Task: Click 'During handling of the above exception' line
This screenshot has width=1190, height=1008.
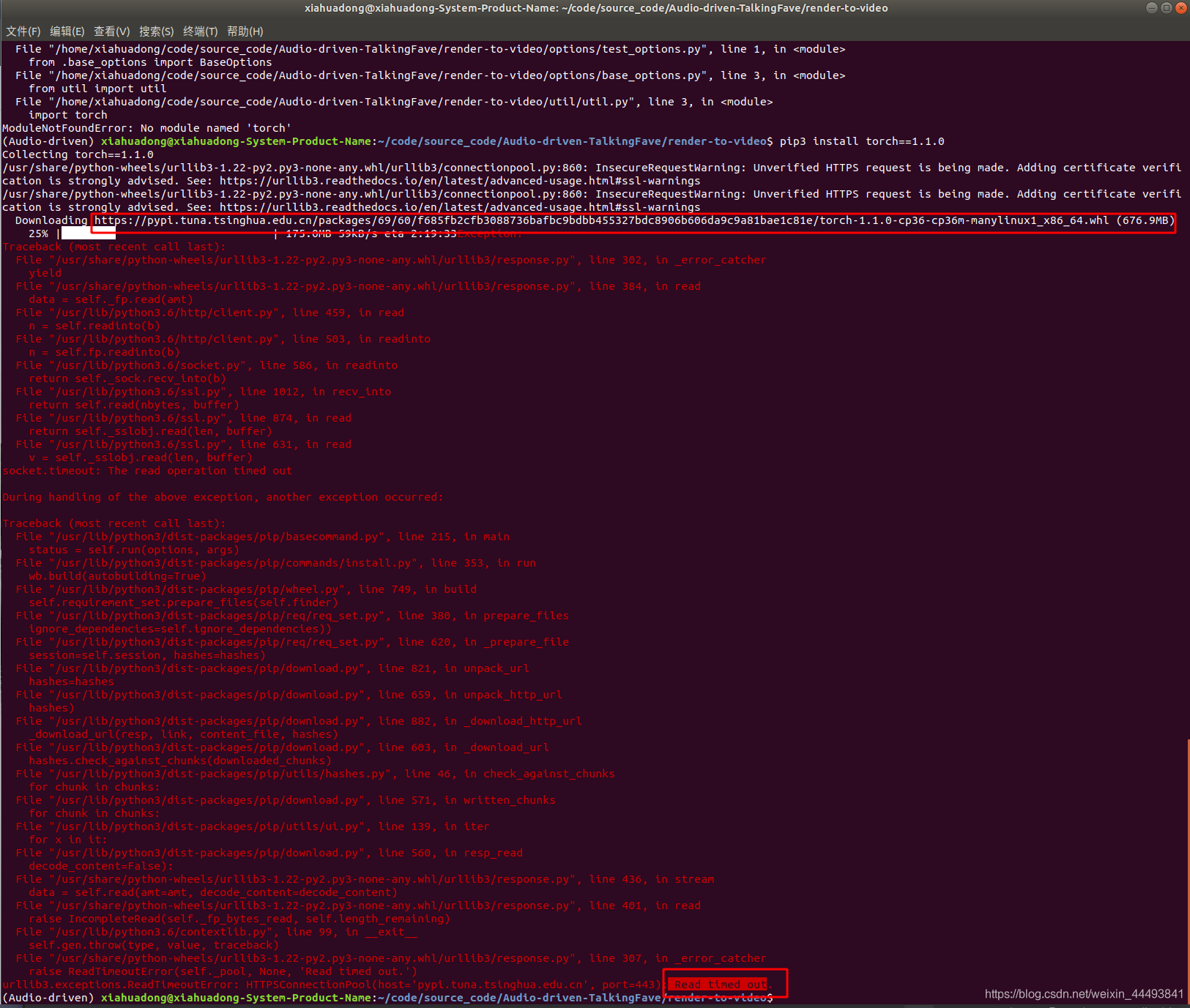Action: tap(223, 497)
